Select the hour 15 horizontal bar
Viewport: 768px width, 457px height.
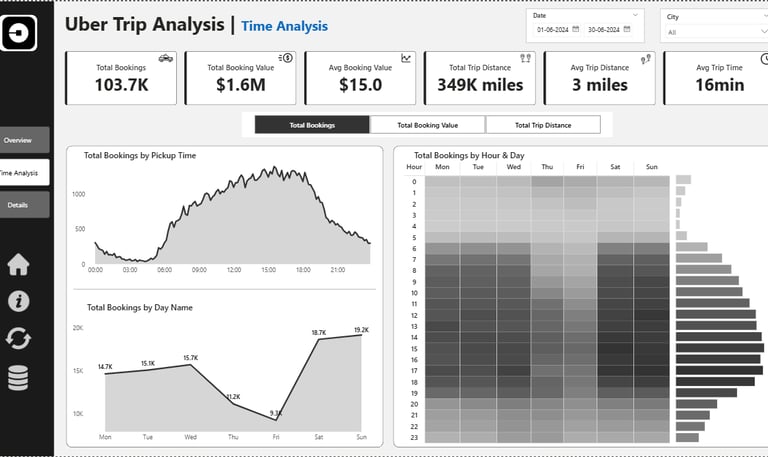[x=720, y=348]
